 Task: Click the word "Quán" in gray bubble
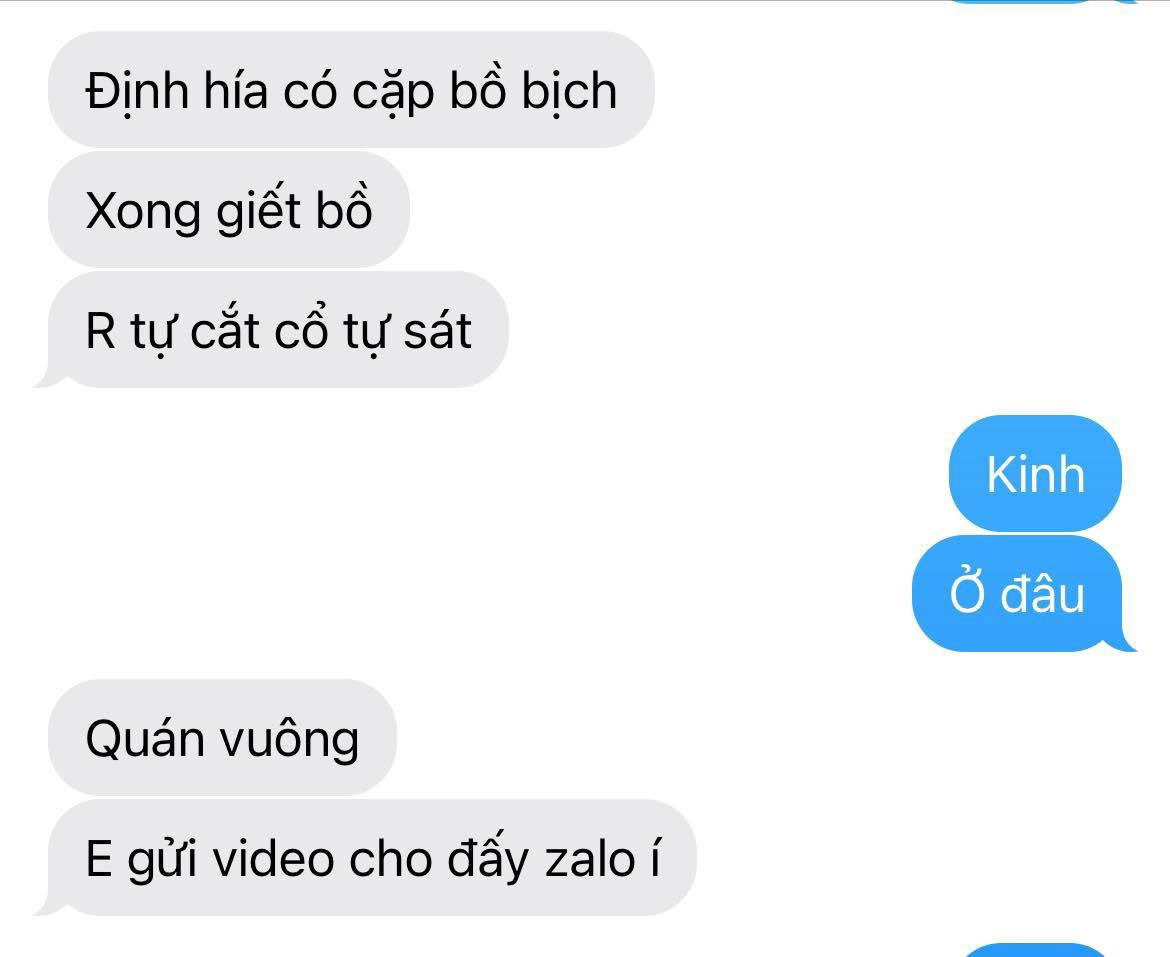tap(145, 740)
